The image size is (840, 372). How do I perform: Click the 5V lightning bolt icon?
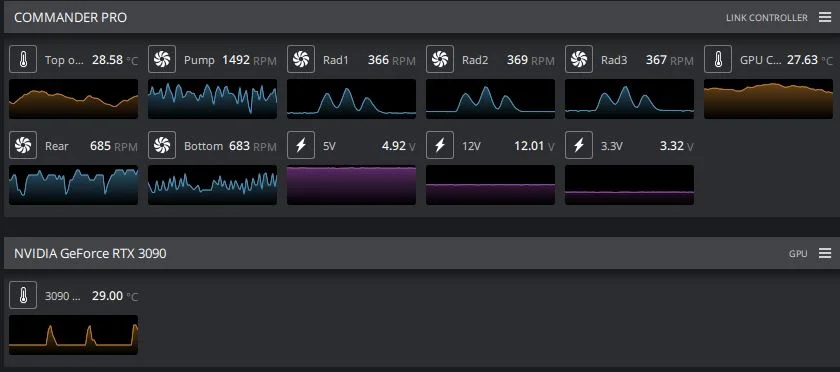301,145
